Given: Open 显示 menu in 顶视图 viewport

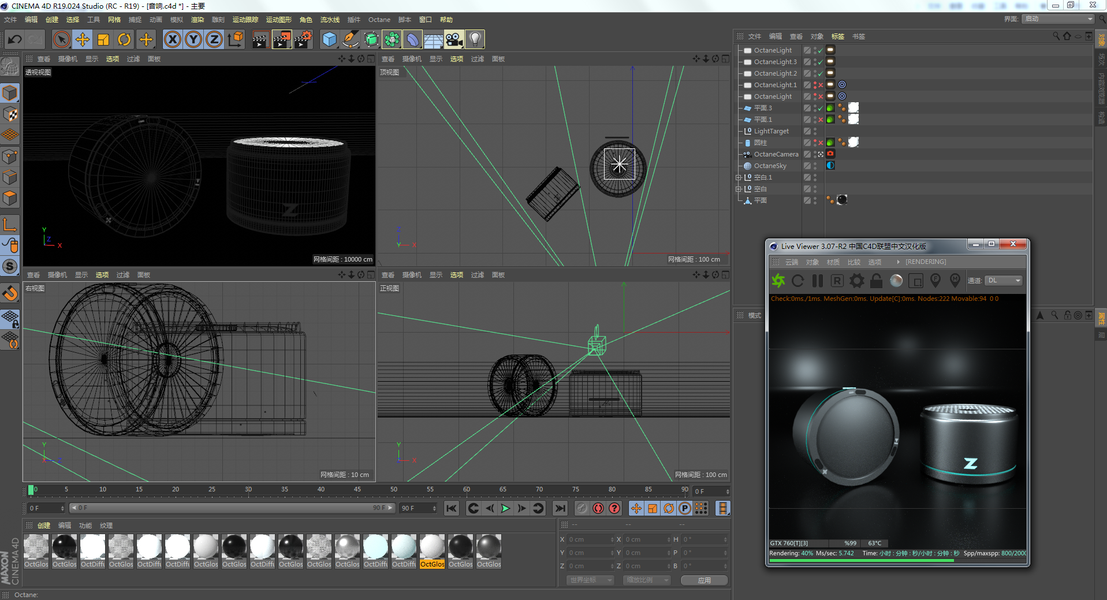Looking at the screenshot, I should pyautogui.click(x=436, y=59).
